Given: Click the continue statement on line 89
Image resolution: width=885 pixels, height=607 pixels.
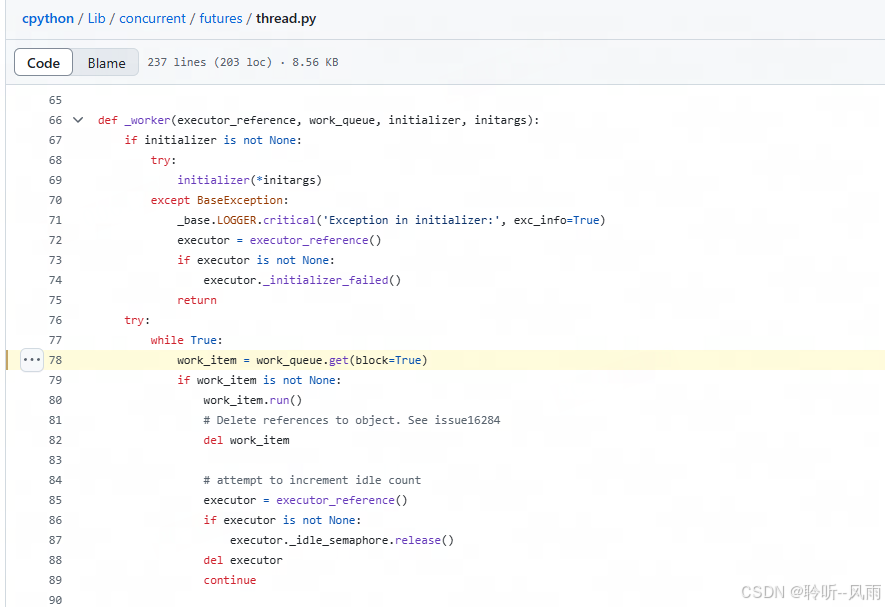Looking at the screenshot, I should pyautogui.click(x=230, y=580).
